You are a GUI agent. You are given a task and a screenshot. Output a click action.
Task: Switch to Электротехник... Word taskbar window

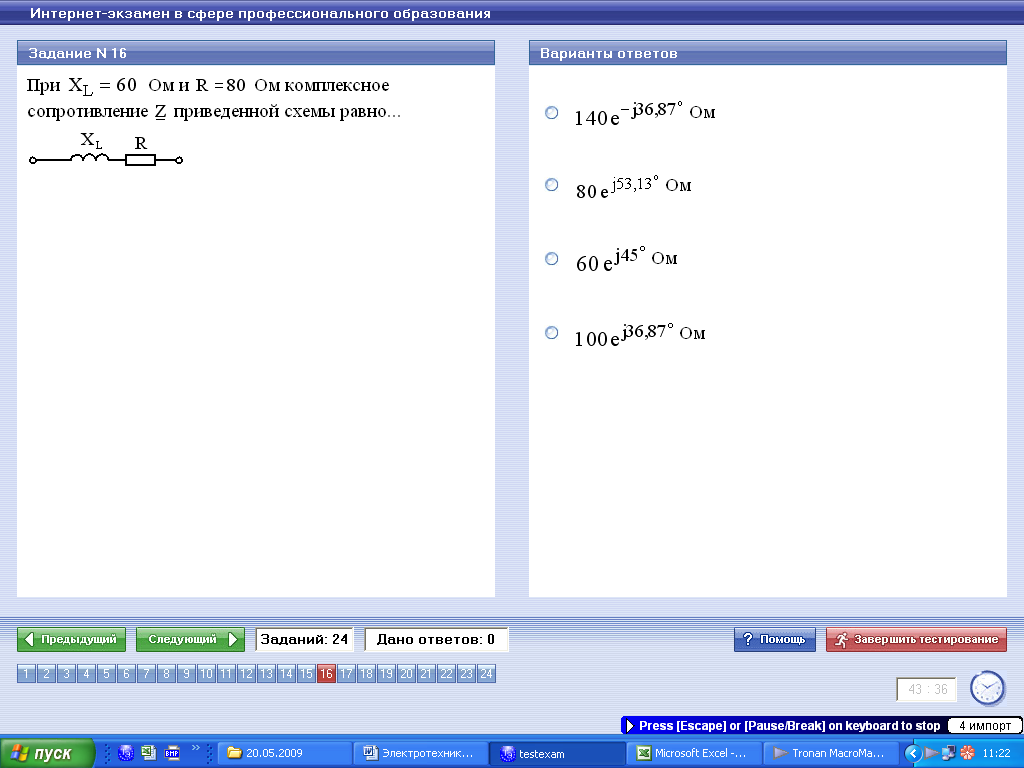click(421, 754)
